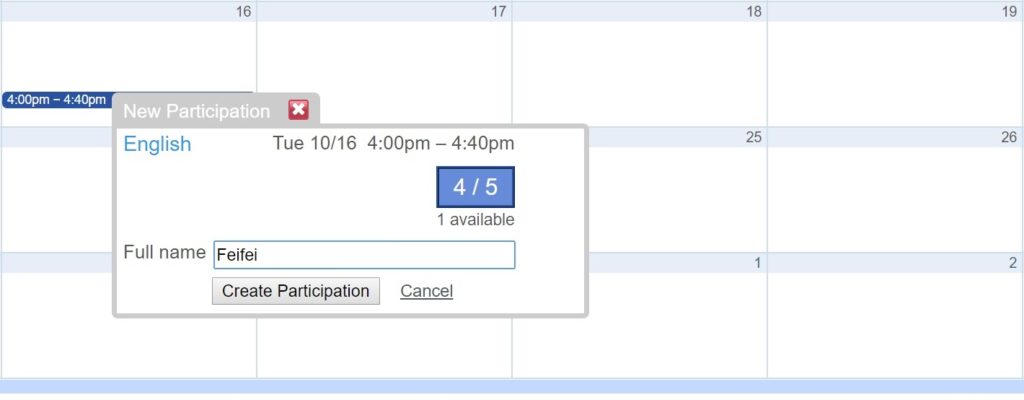The image size is (1024, 400).
Task: Select the 4 / 5 capacity indicator box
Action: pos(475,187)
